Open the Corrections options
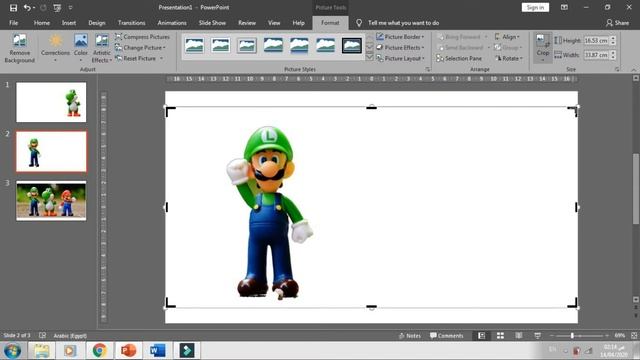The width and height of the screenshot is (640, 360). point(55,49)
